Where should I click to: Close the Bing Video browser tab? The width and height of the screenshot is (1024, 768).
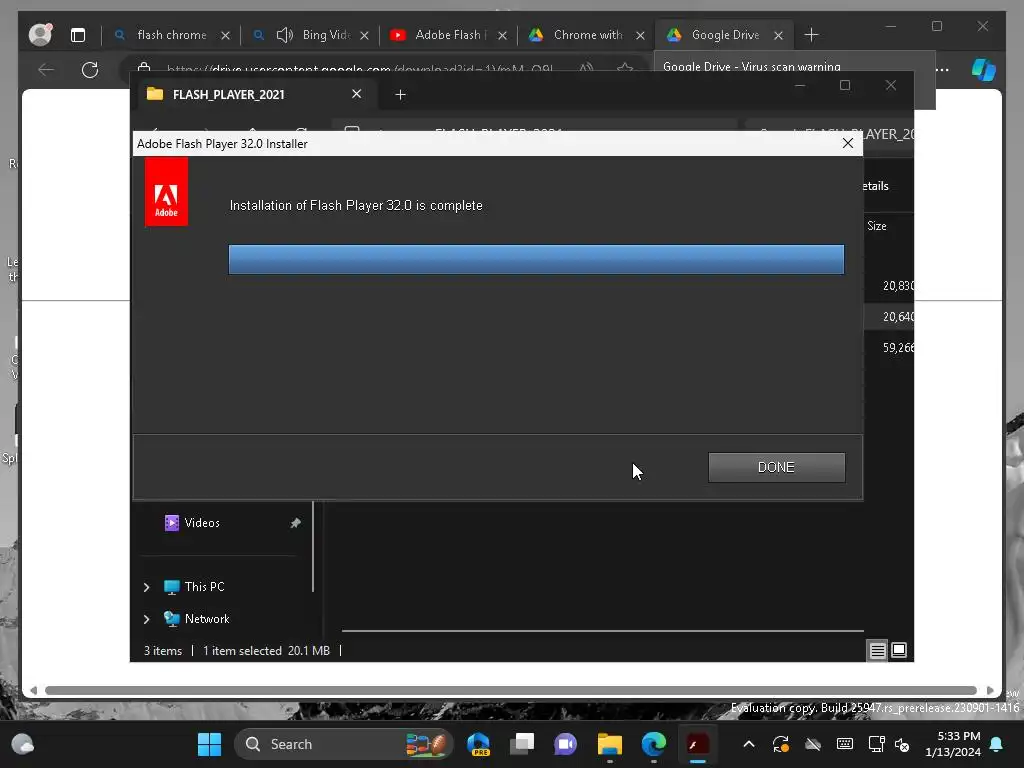point(364,35)
